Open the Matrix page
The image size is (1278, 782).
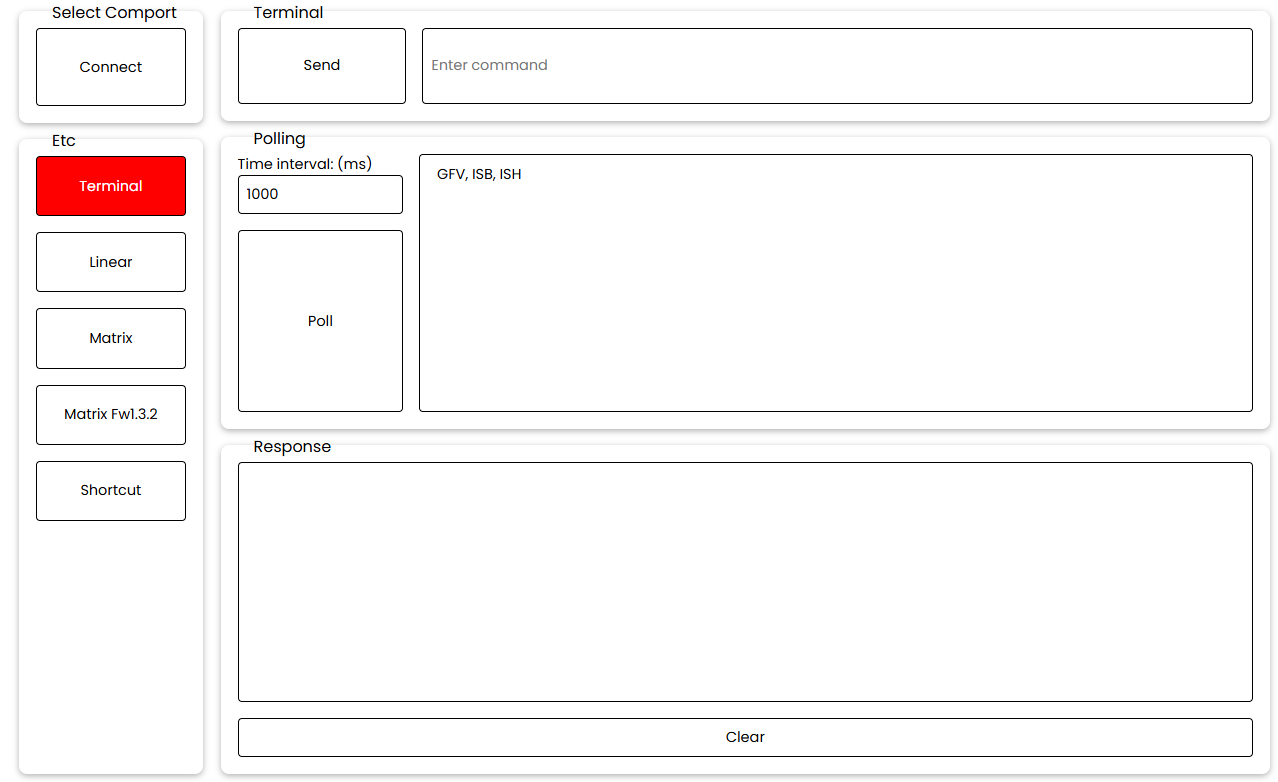pos(111,338)
